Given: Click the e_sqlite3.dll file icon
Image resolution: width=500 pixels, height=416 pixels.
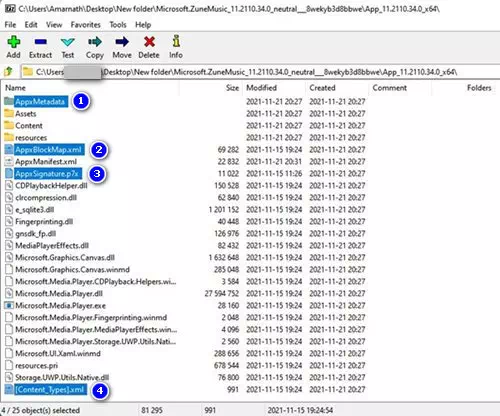Looking at the screenshot, I should [x=9, y=210].
